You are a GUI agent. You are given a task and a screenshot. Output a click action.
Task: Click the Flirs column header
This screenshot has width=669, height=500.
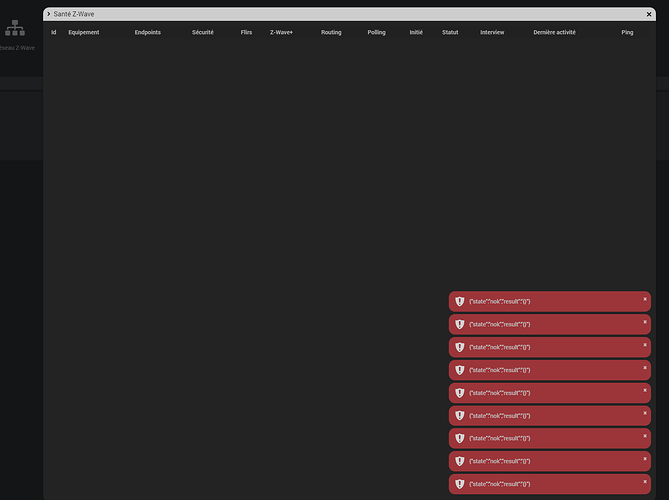pyautogui.click(x=246, y=32)
